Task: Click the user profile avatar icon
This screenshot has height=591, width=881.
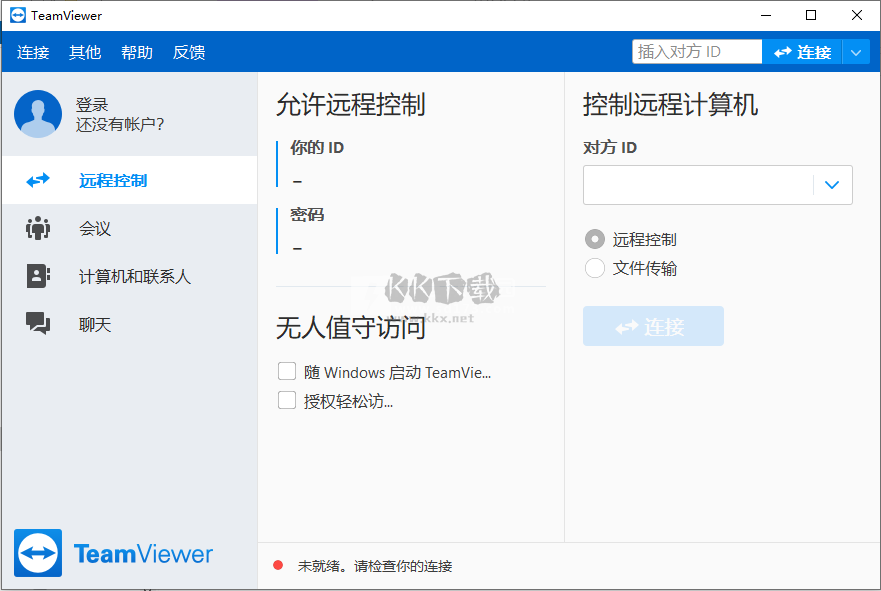Action: (38, 114)
